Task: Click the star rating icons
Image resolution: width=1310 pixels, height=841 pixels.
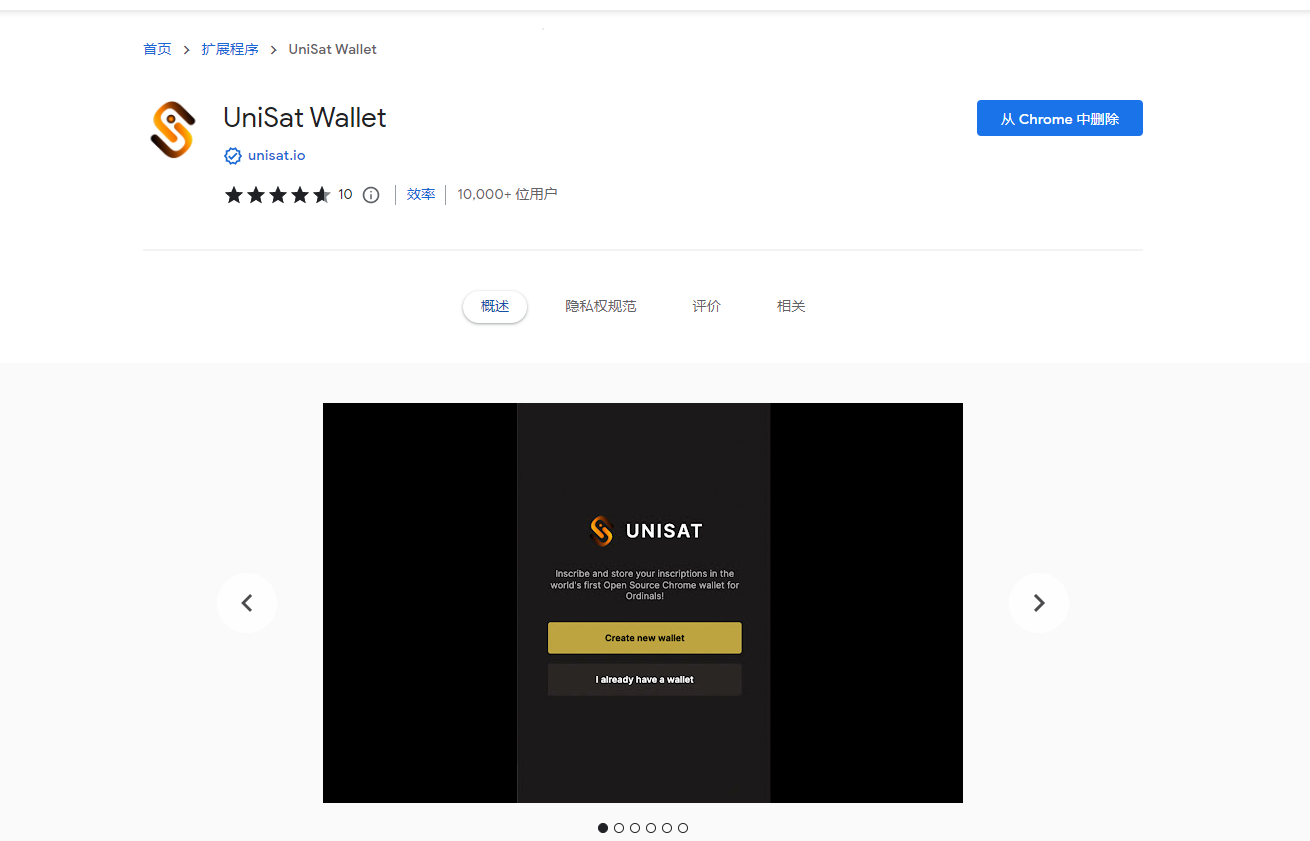Action: click(277, 195)
